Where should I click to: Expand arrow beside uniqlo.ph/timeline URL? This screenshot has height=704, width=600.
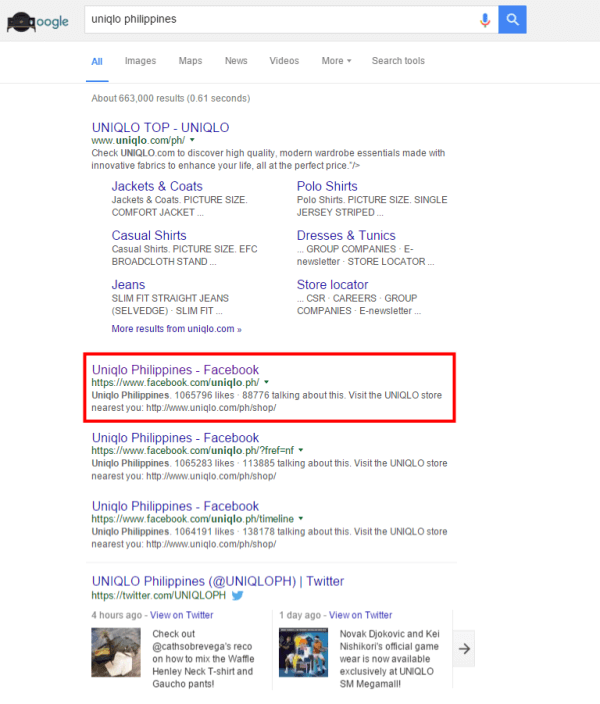pos(301,519)
